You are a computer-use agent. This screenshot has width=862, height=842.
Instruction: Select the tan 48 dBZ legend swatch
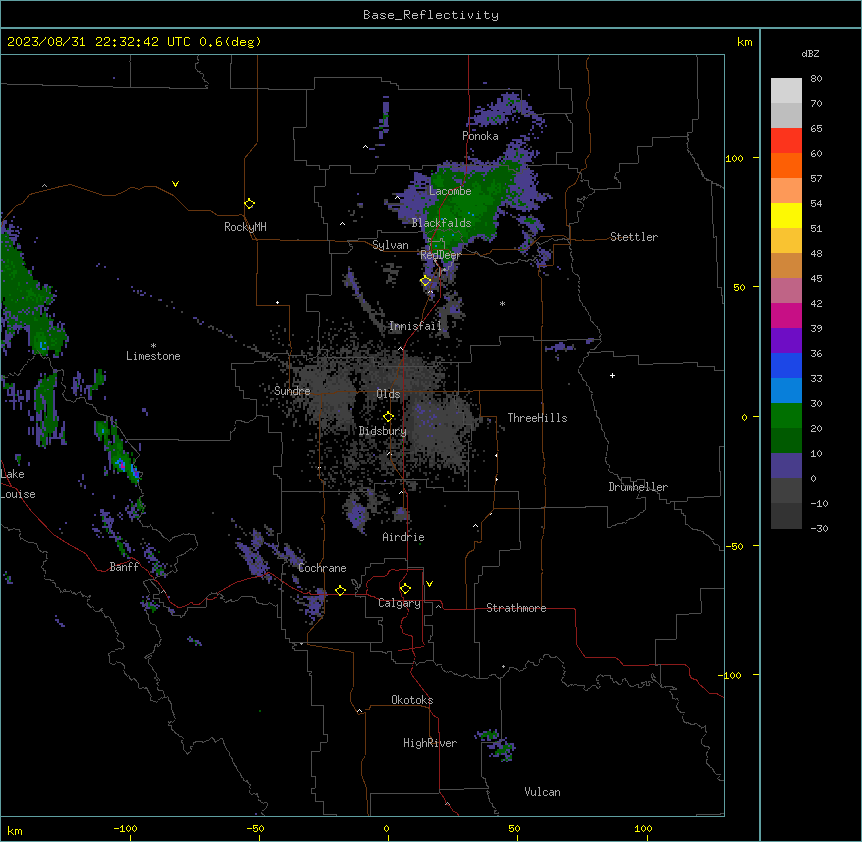pyautogui.click(x=786, y=265)
